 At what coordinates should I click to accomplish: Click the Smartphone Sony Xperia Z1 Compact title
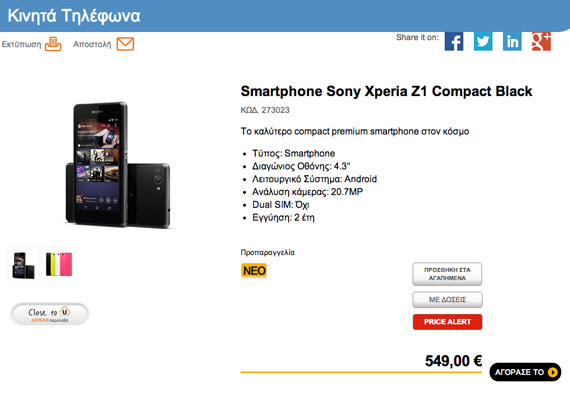pyautogui.click(x=386, y=91)
